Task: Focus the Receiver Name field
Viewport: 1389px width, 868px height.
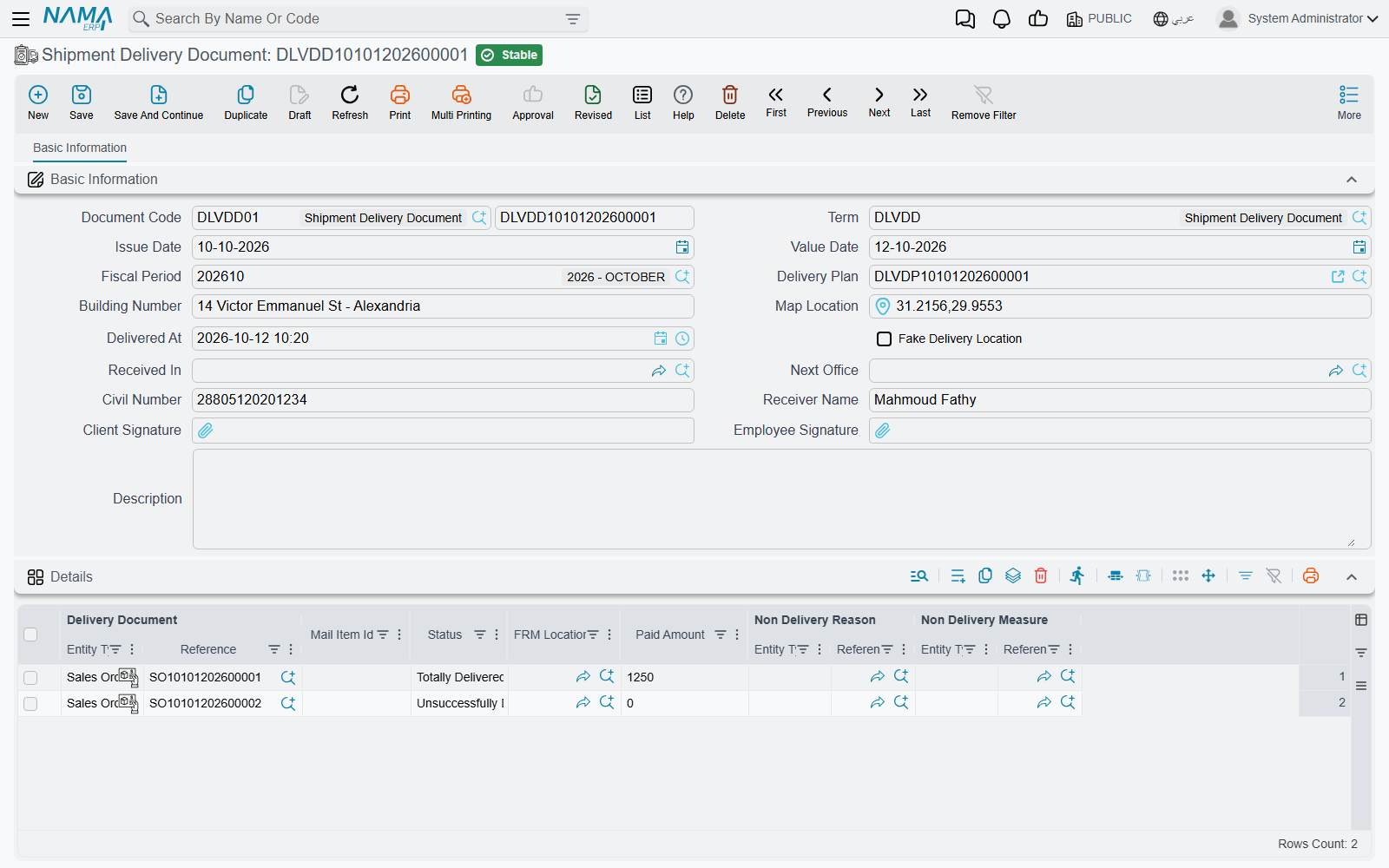Action: pos(1120,400)
